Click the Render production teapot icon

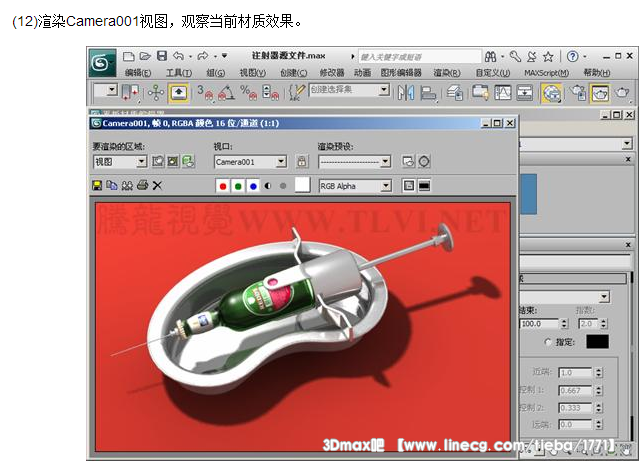(622, 93)
